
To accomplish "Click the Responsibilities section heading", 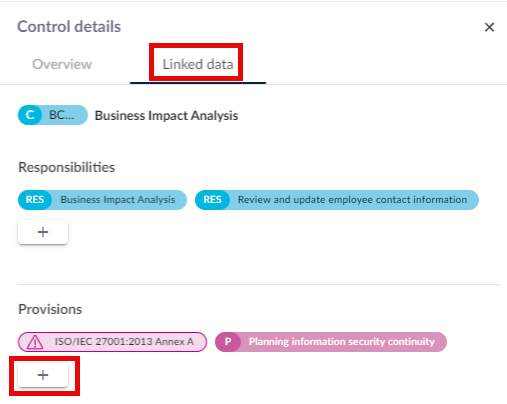I will (x=66, y=167).
